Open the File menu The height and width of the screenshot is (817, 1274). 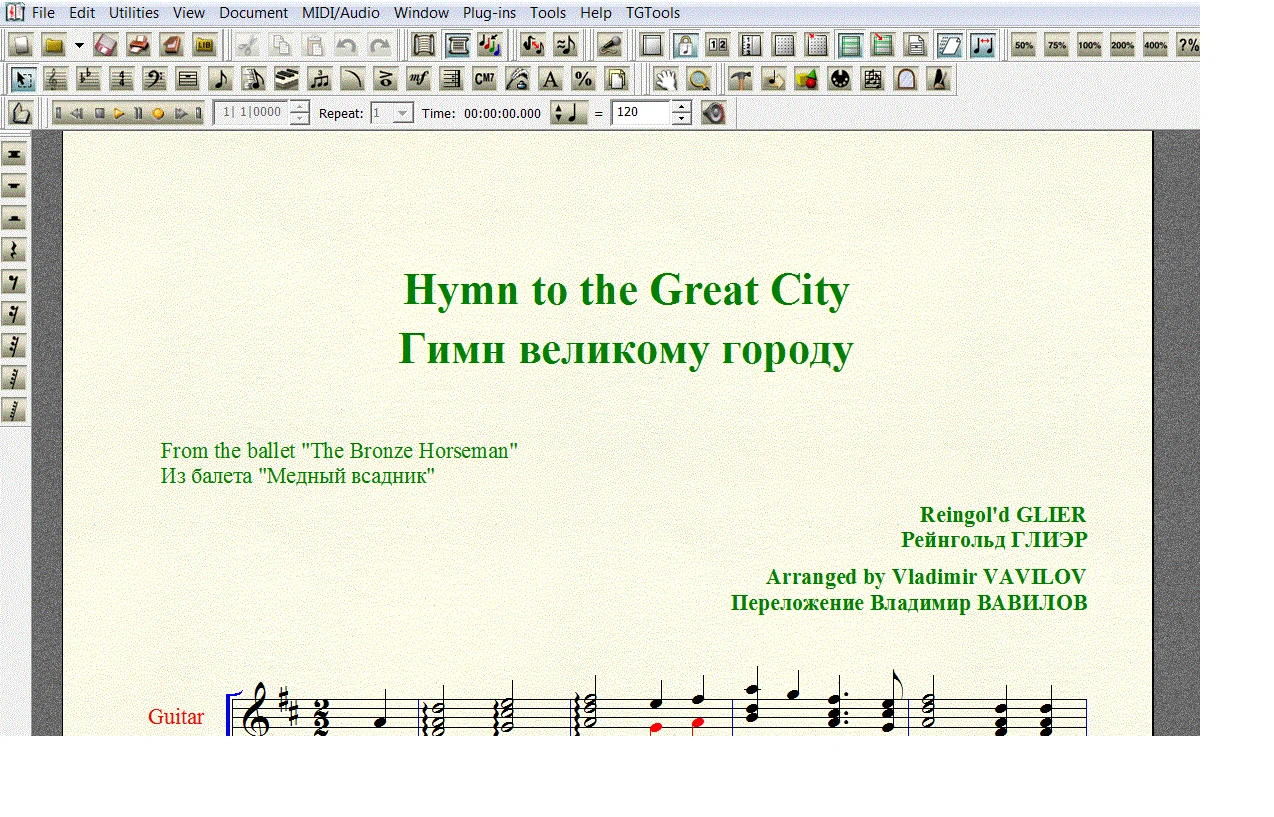[x=43, y=13]
